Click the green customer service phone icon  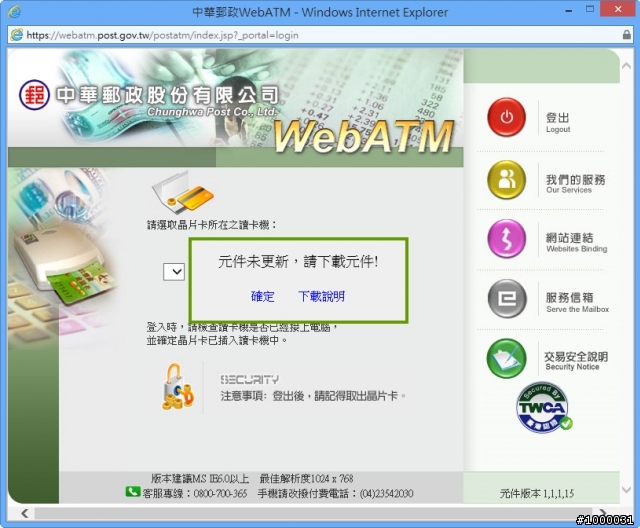pyautogui.click(x=132, y=492)
